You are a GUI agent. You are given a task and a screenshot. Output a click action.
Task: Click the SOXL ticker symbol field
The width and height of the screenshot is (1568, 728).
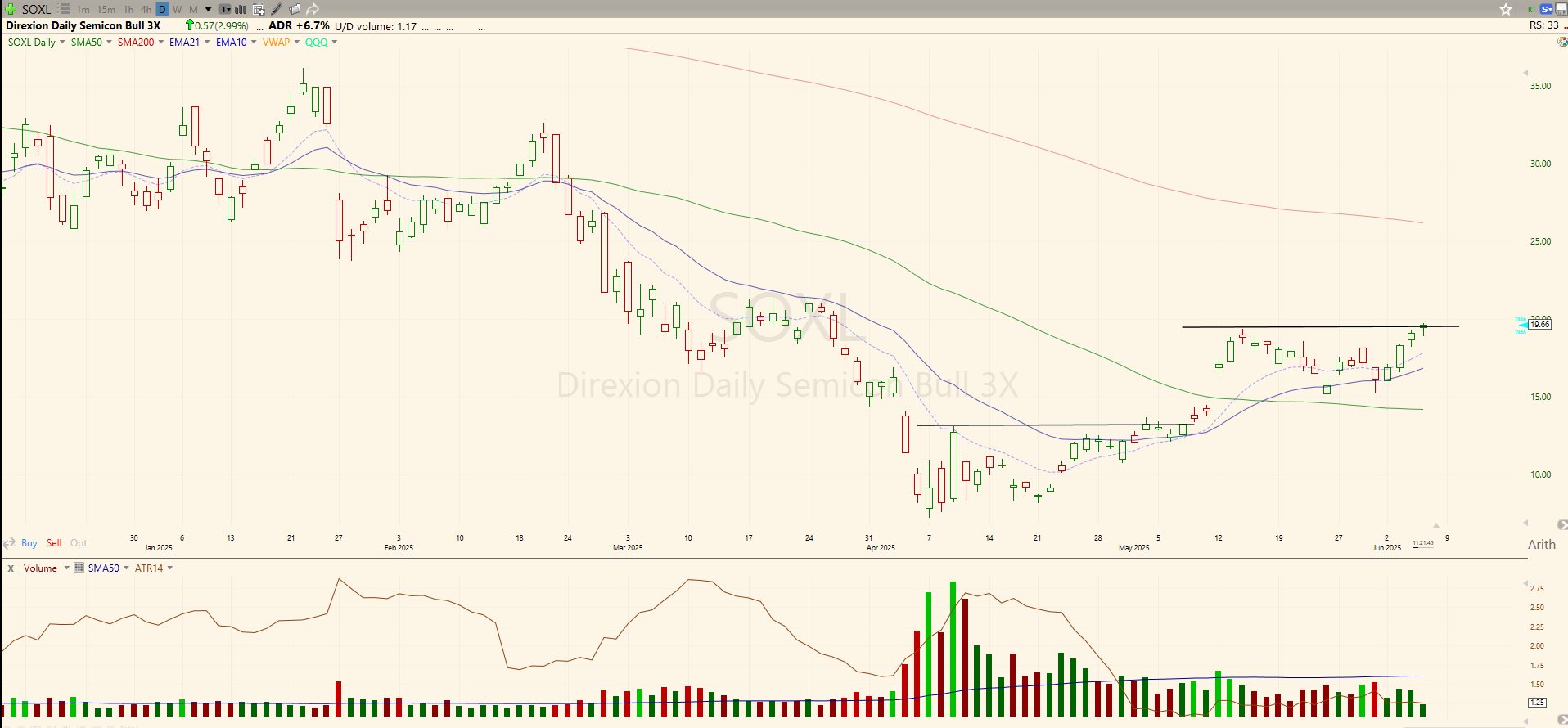[x=36, y=9]
